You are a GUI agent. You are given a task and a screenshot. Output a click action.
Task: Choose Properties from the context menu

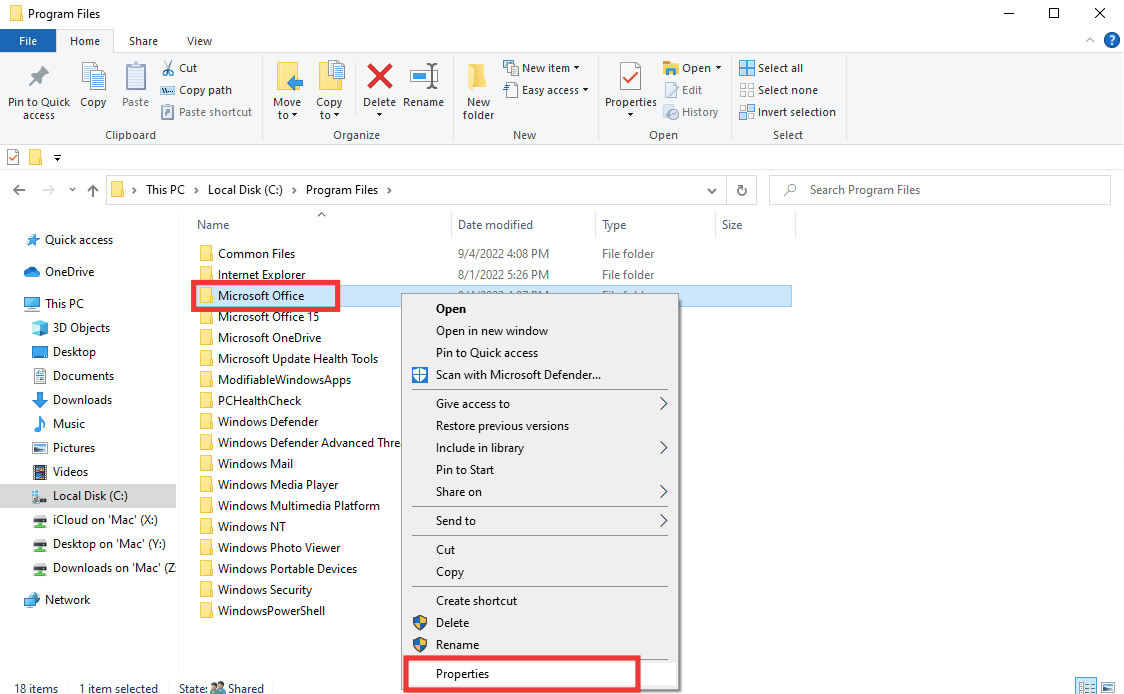tap(463, 674)
